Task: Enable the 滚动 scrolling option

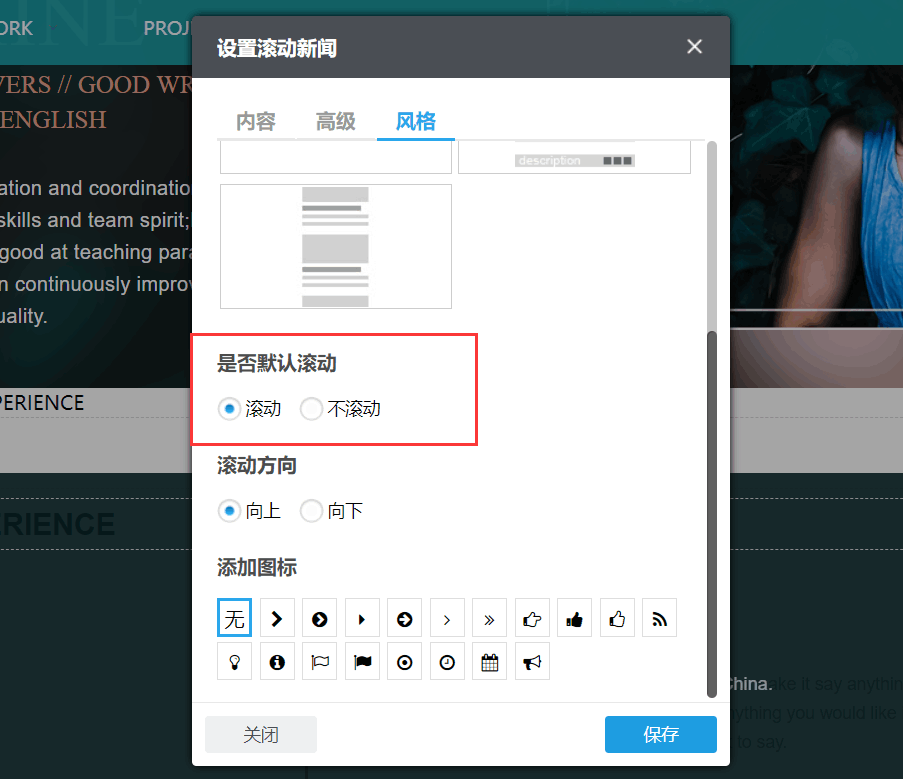Action: pos(229,408)
